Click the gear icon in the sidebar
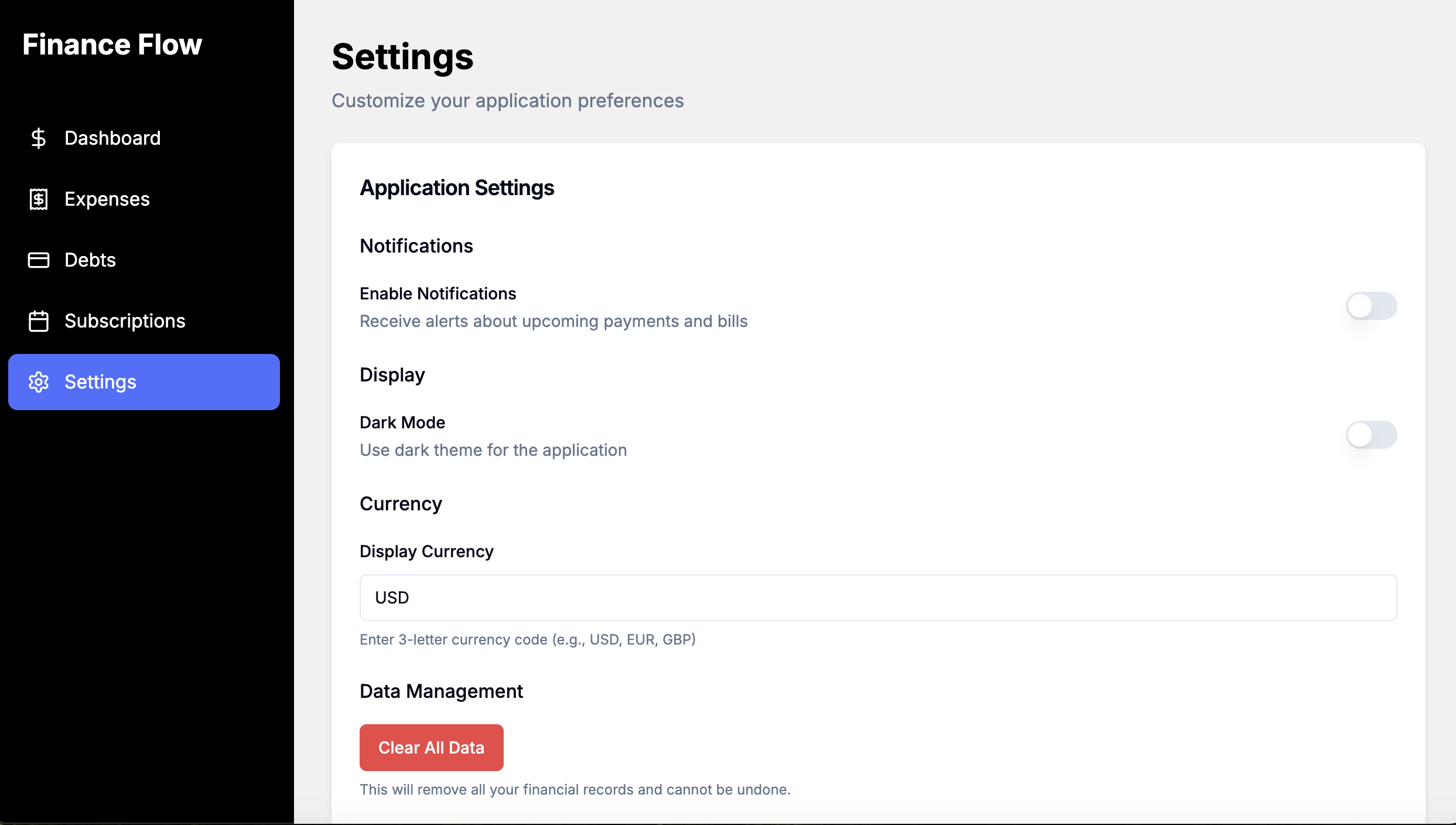 (x=39, y=382)
